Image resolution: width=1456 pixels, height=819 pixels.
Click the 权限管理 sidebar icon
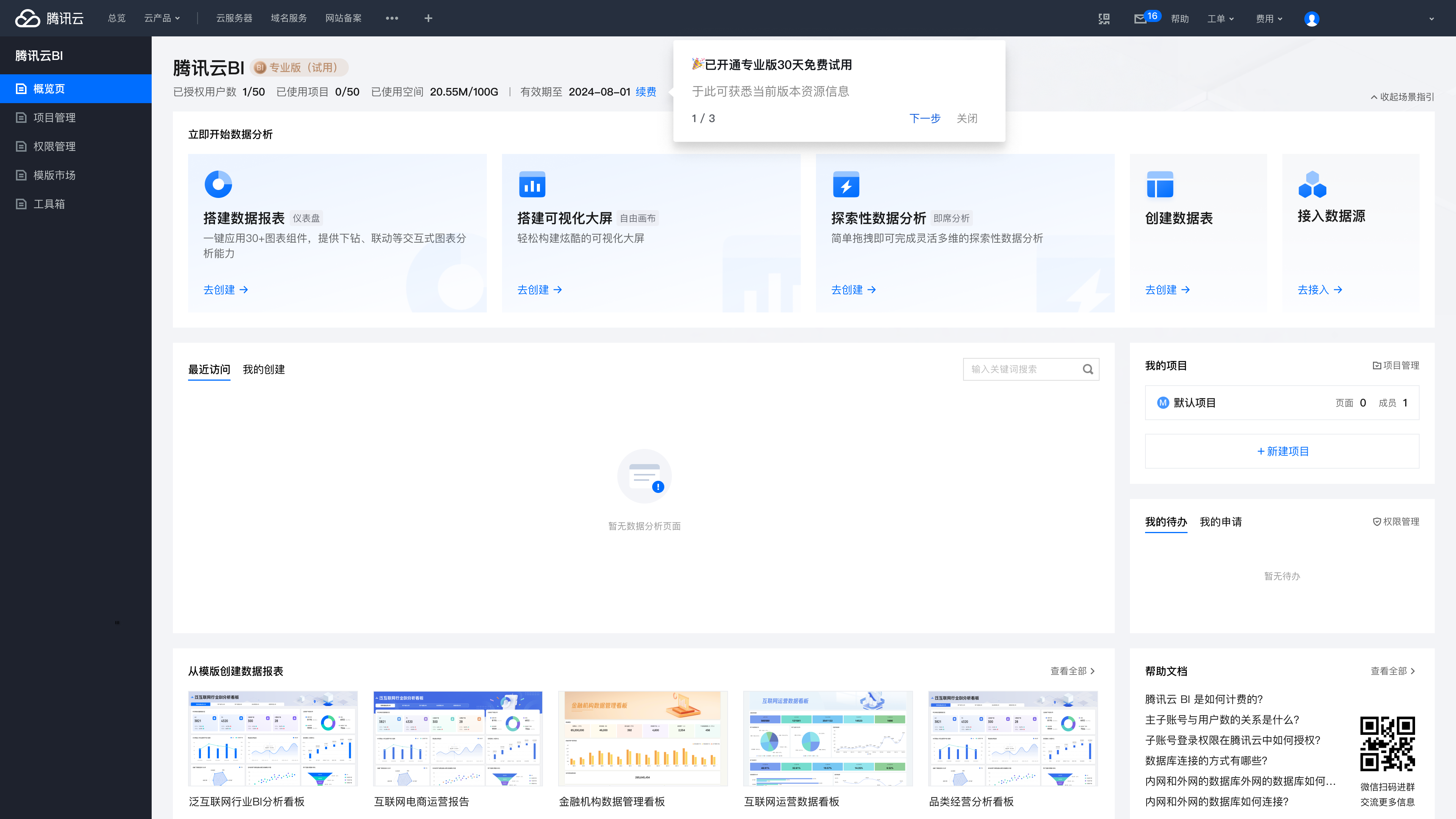coord(21,146)
